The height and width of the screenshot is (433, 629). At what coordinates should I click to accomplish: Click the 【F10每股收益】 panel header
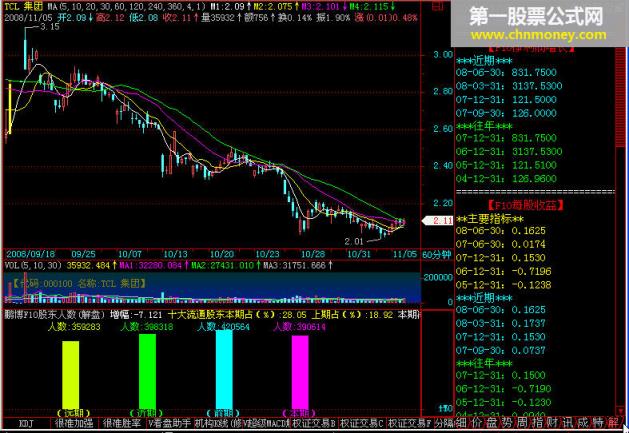(526, 205)
